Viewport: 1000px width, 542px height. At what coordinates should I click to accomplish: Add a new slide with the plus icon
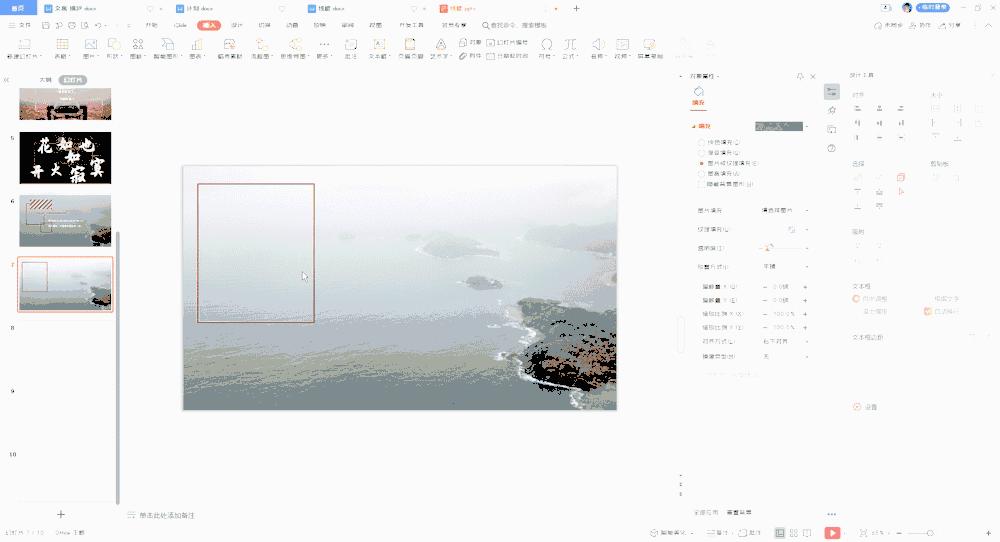(61, 514)
